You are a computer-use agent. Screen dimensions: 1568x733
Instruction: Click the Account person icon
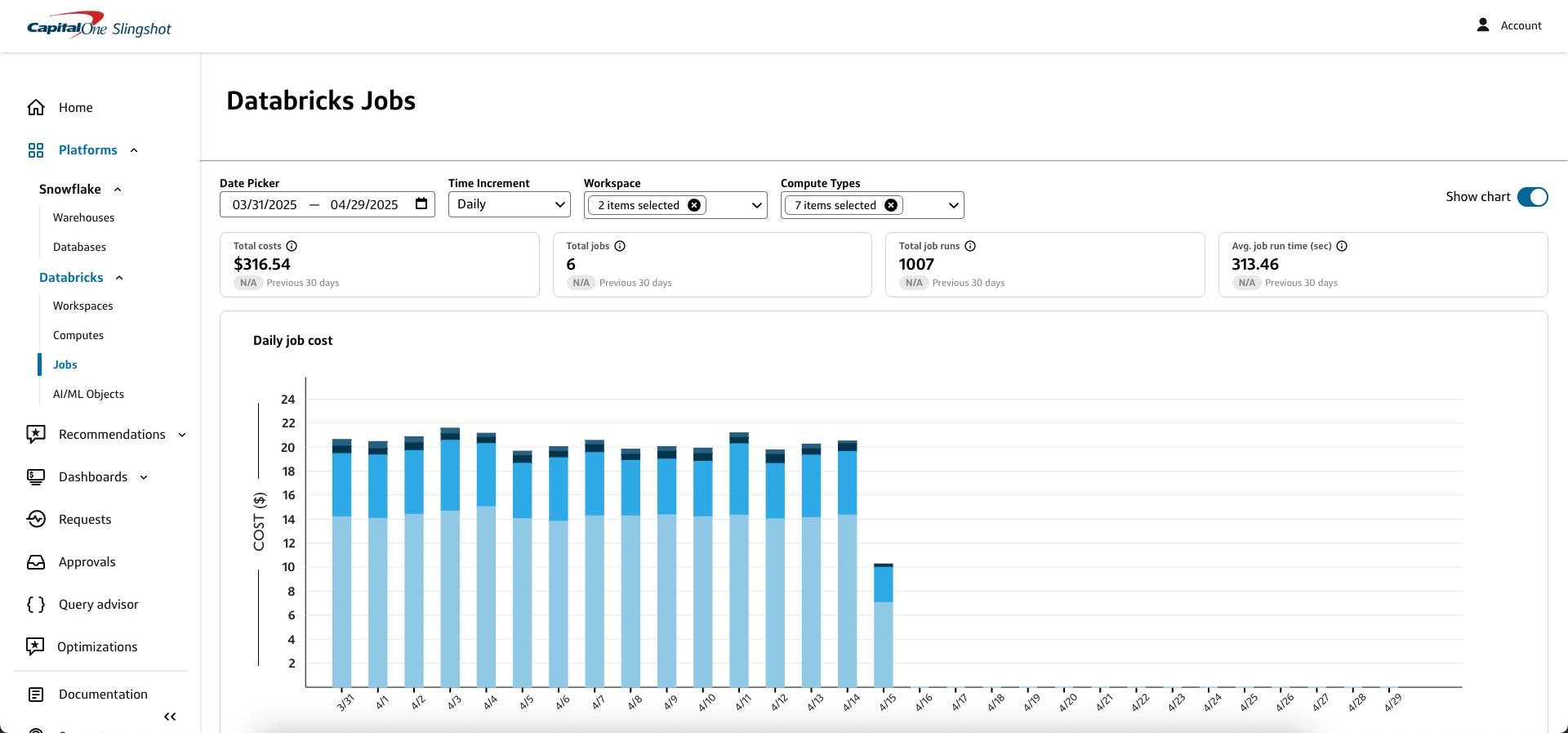[1483, 25]
